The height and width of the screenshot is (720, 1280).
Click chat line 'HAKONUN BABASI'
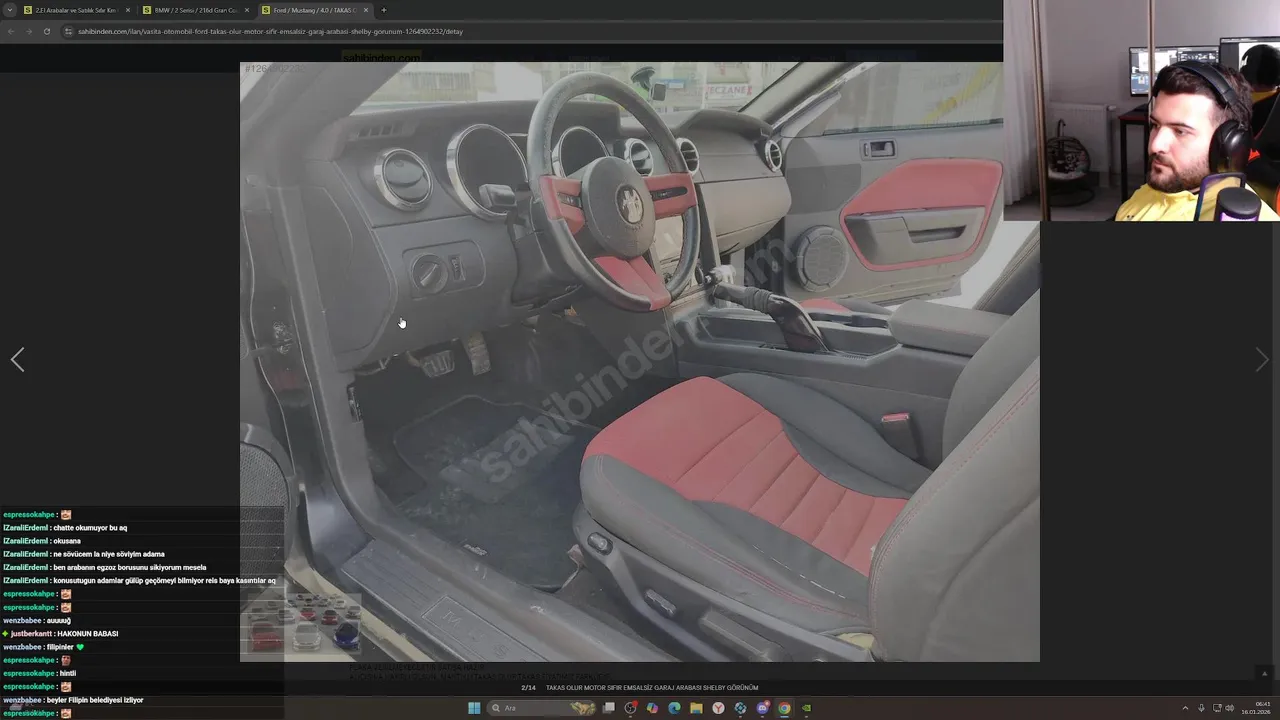pyautogui.click(x=87, y=634)
